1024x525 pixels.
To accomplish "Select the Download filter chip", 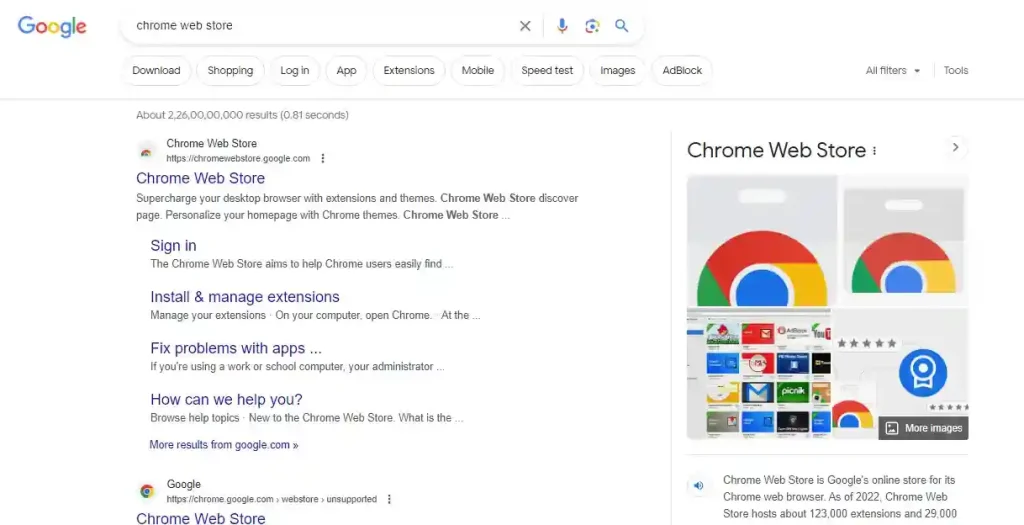I will click(156, 71).
